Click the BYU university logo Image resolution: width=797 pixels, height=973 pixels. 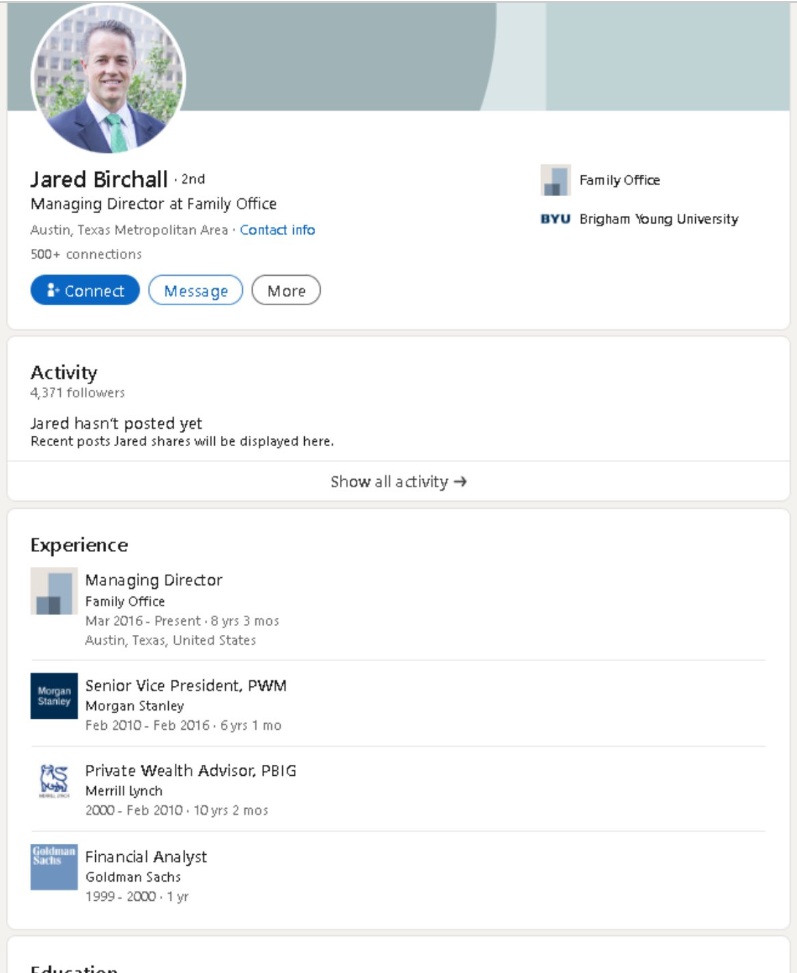[x=555, y=218]
